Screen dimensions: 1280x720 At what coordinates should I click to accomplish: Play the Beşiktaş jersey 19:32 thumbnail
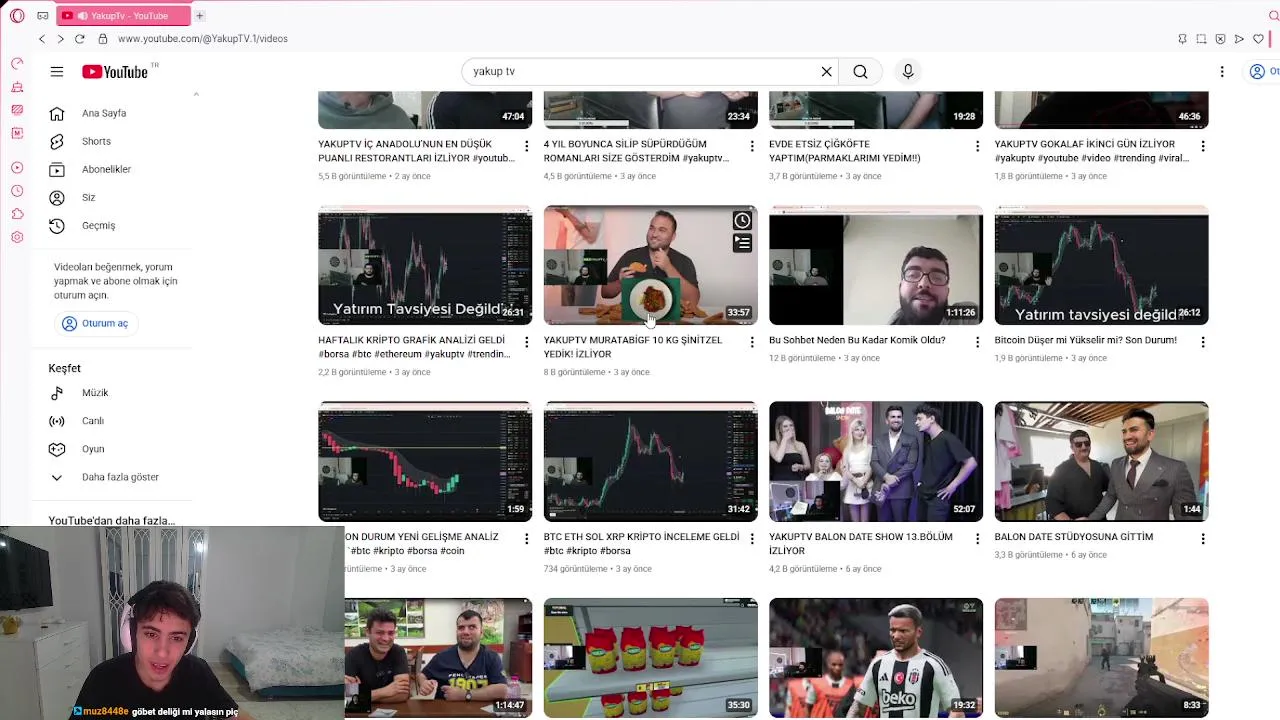click(x=876, y=658)
